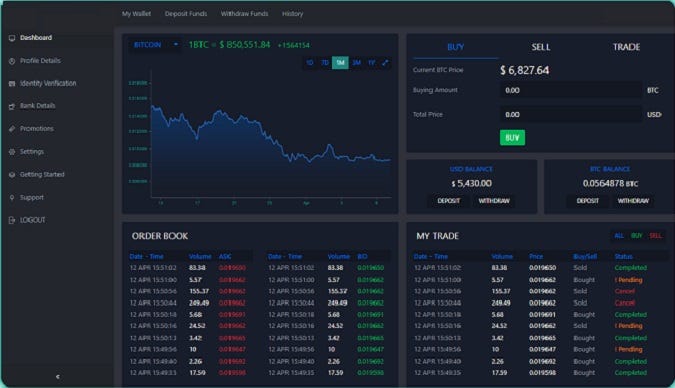
Task: Open the My Wallet tab
Action: pyautogui.click(x=136, y=14)
